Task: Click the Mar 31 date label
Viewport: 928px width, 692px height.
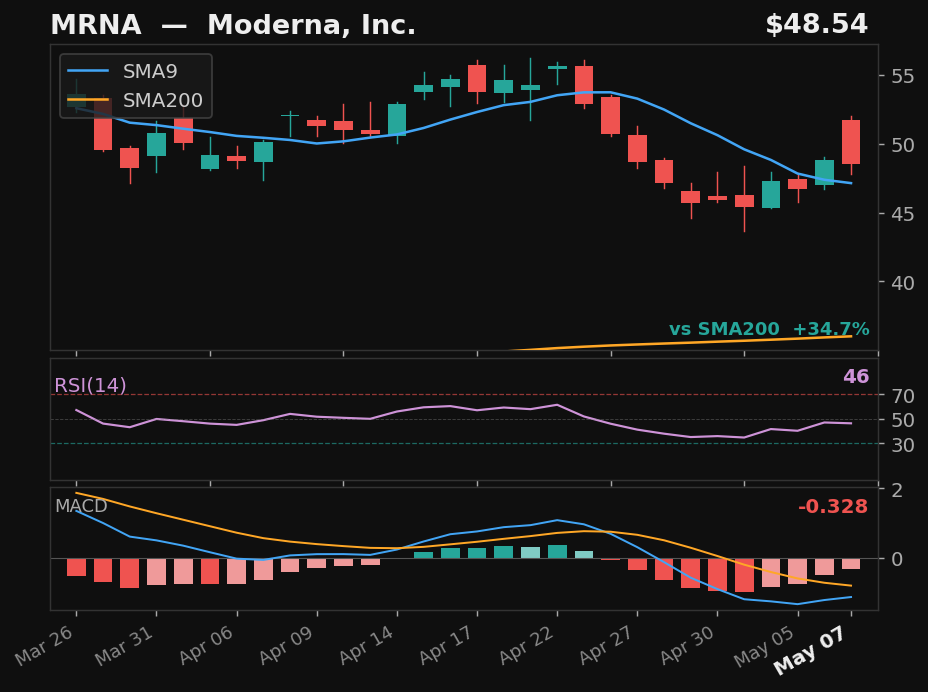Action: 125,645
